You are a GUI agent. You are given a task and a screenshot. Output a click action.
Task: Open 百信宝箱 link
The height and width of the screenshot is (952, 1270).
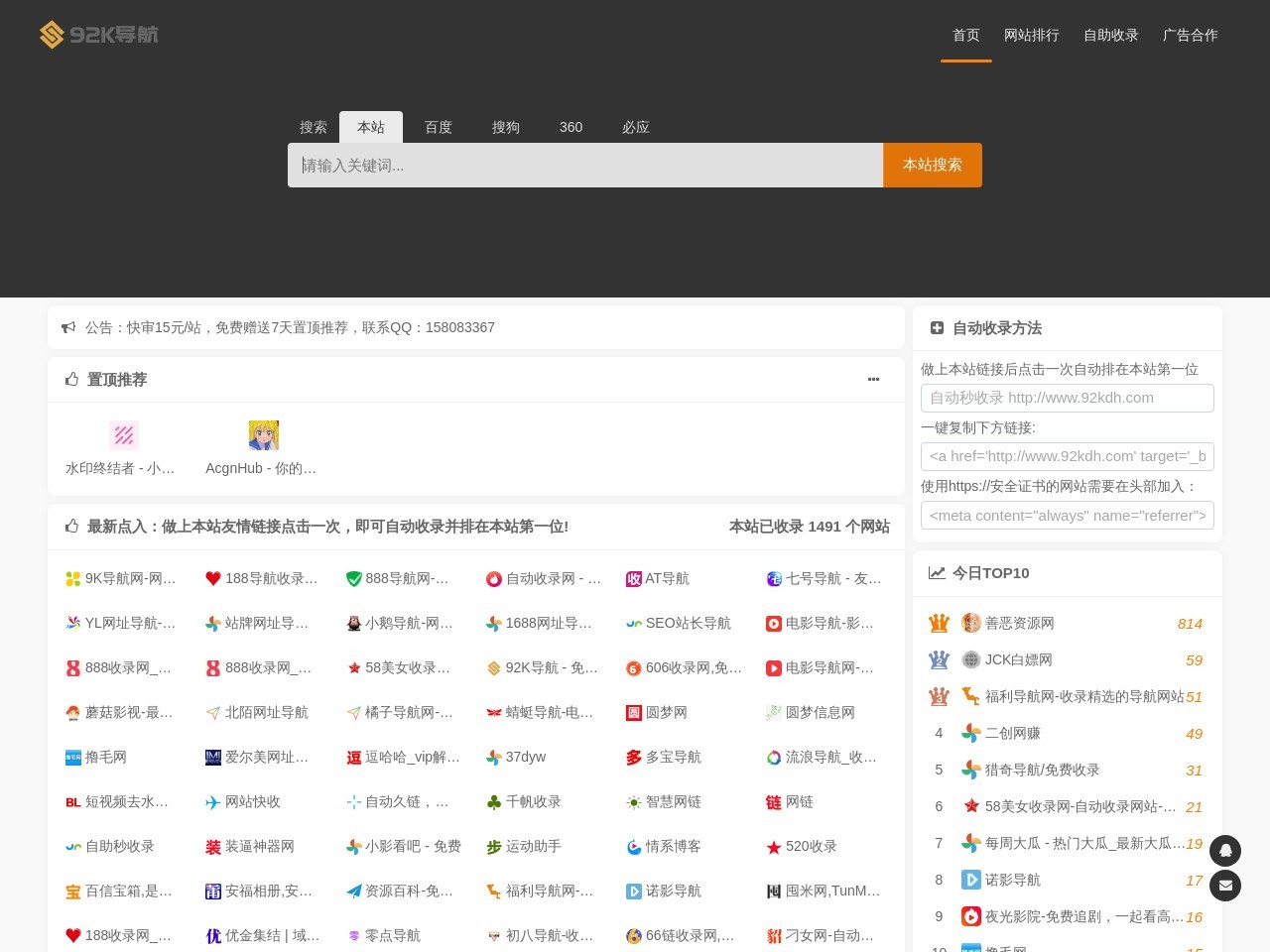[120, 891]
